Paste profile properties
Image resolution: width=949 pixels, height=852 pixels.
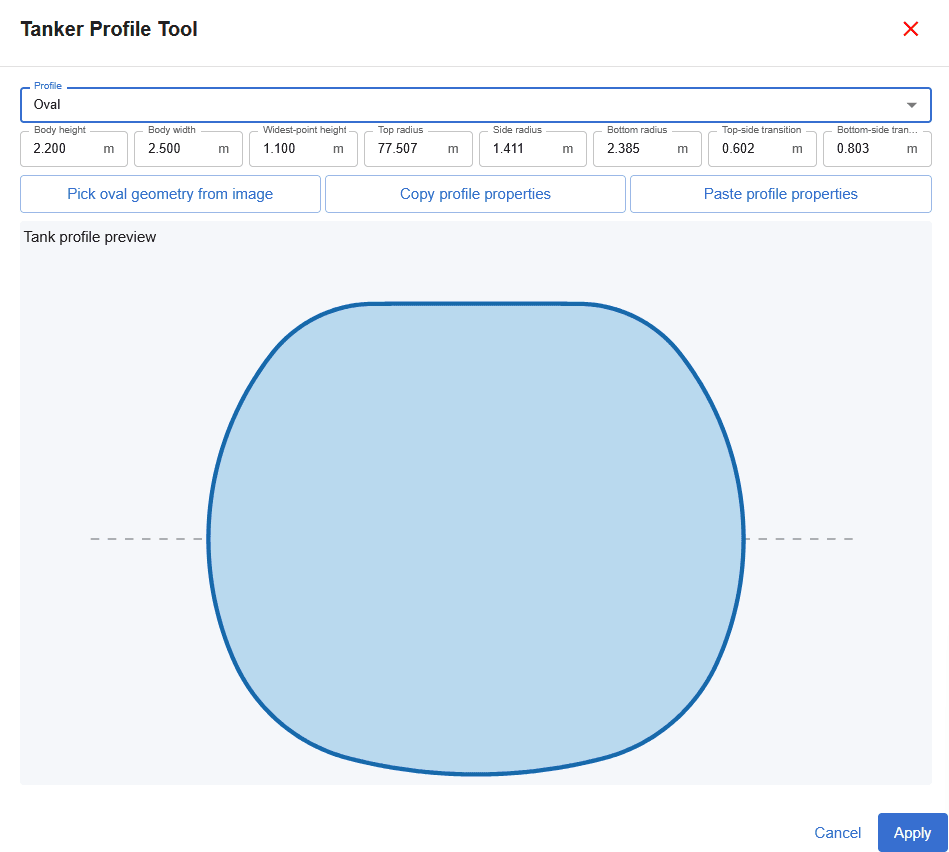tap(781, 194)
